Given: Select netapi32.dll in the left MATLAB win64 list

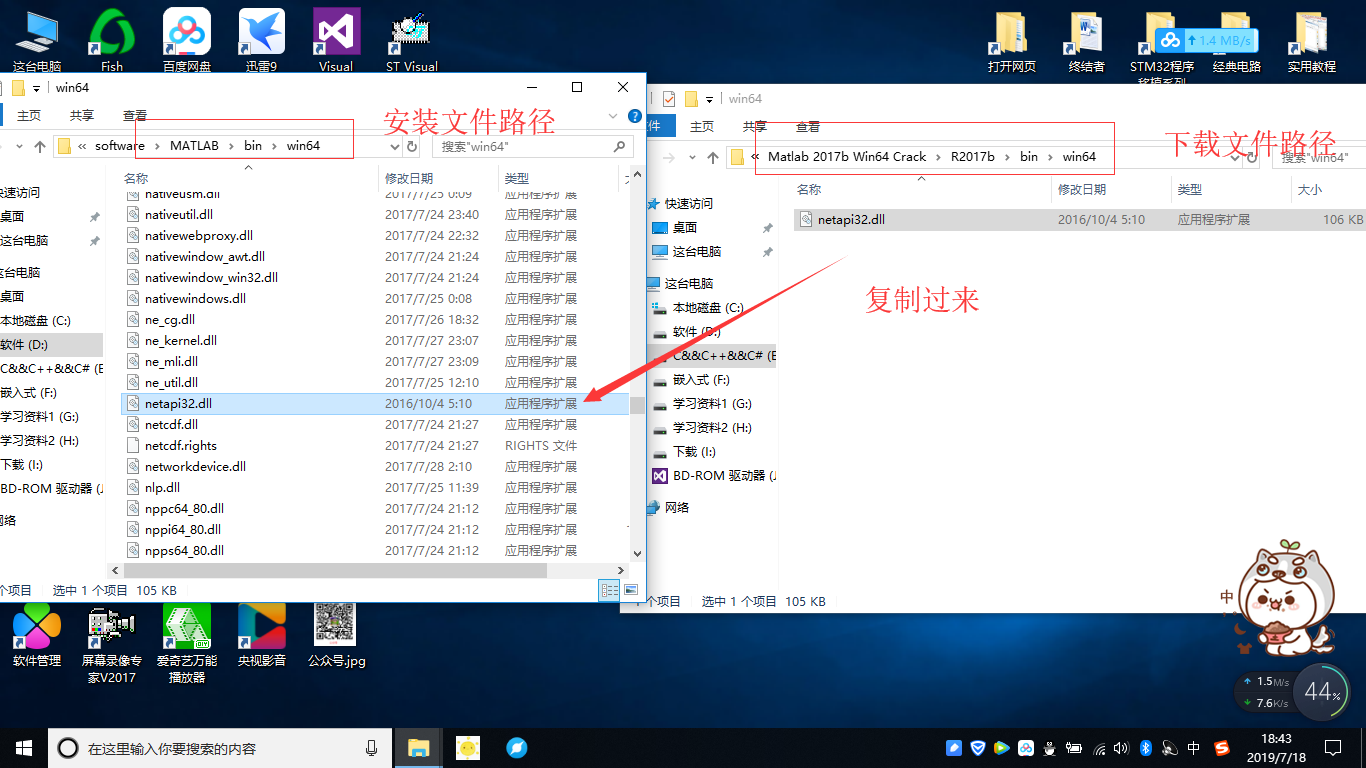Looking at the screenshot, I should (x=375, y=404).
